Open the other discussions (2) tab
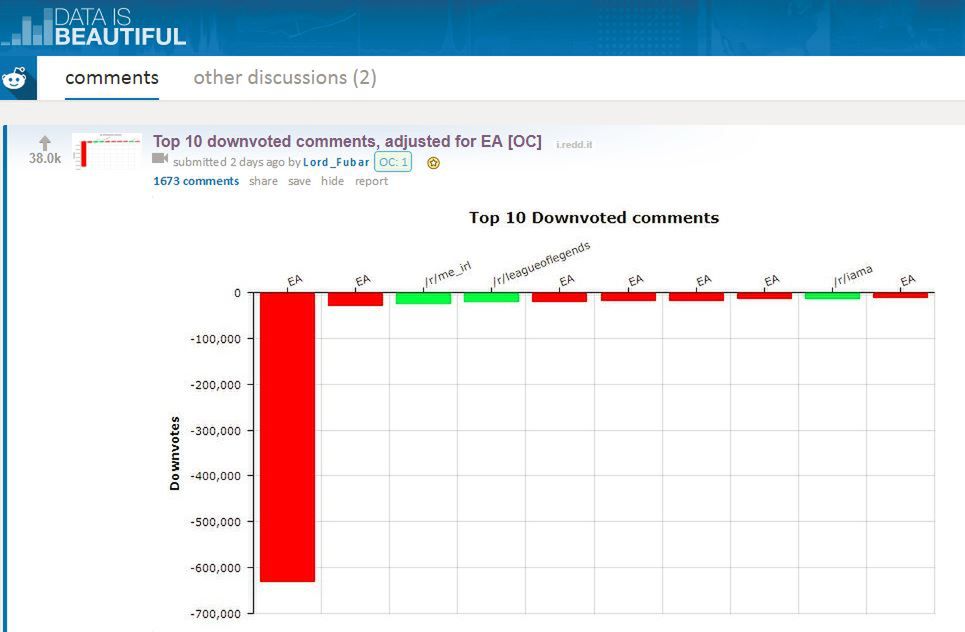Viewport: 965px width, 632px height. point(285,78)
